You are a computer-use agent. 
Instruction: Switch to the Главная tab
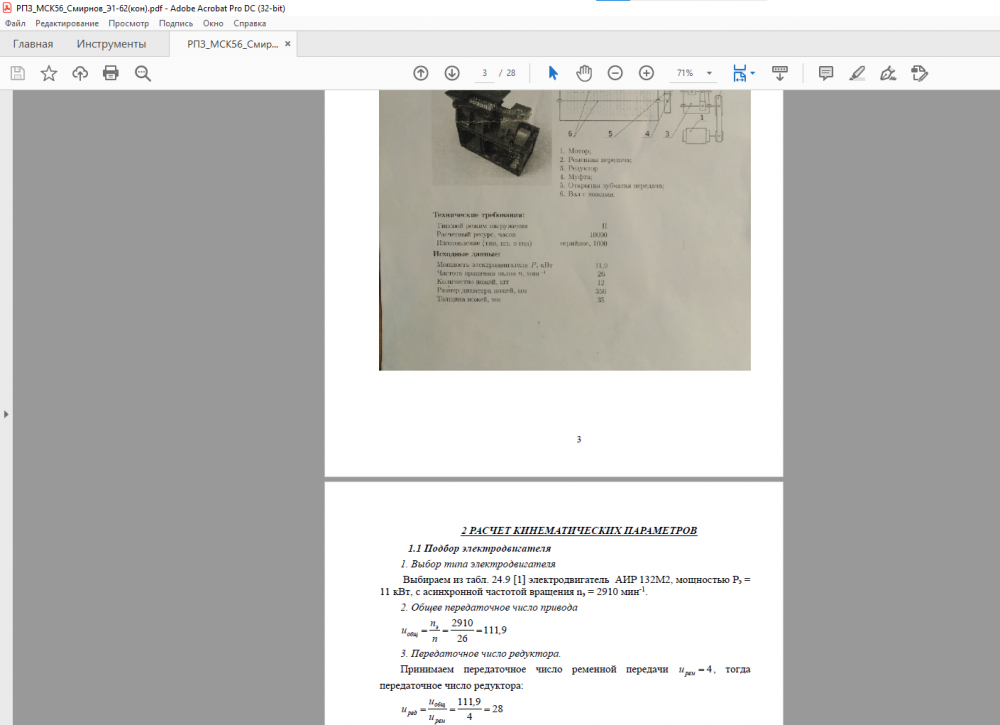tap(33, 44)
